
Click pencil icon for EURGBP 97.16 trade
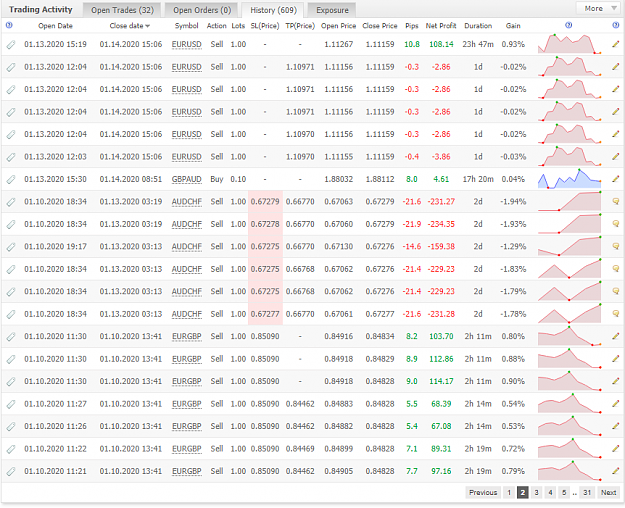[x=616, y=471]
